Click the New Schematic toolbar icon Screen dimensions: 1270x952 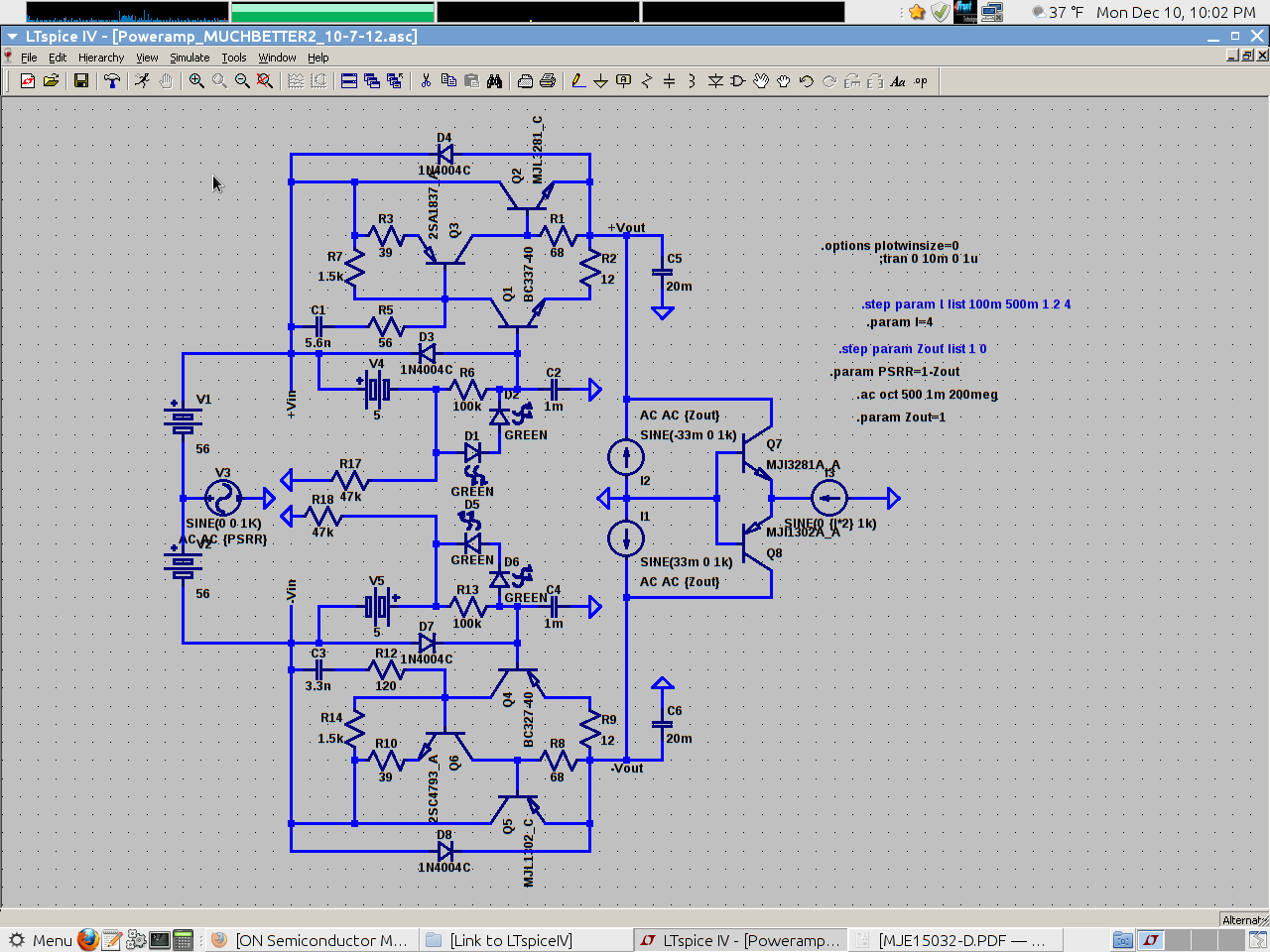pos(28,81)
